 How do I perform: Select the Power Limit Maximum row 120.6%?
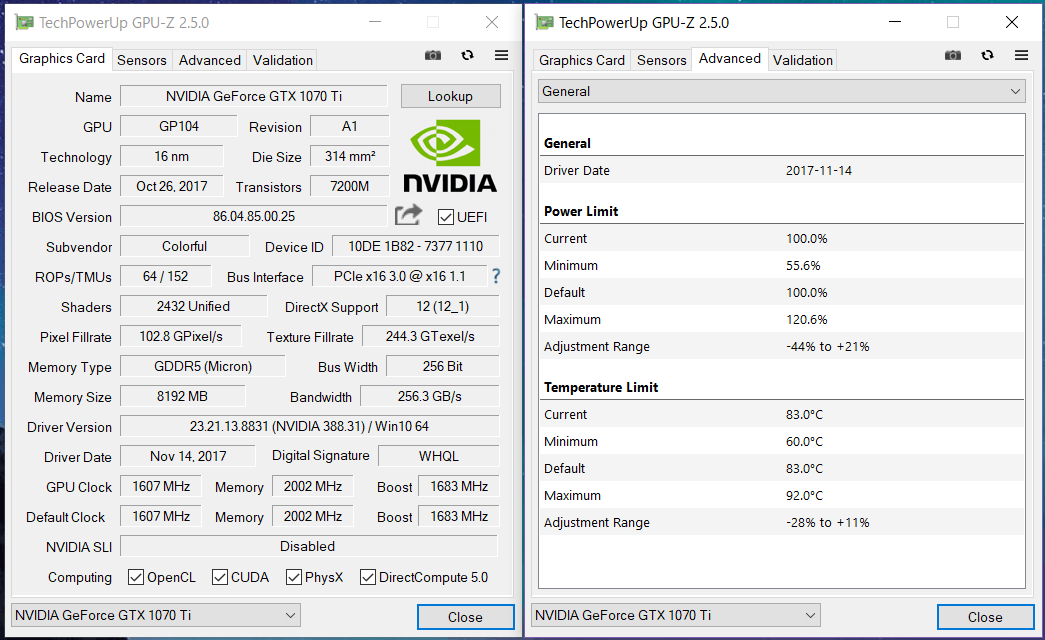point(782,319)
